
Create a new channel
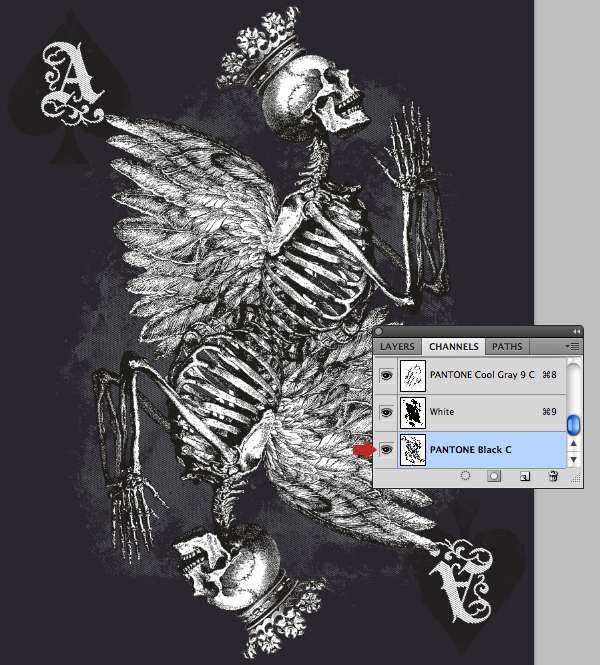pyautogui.click(x=525, y=476)
